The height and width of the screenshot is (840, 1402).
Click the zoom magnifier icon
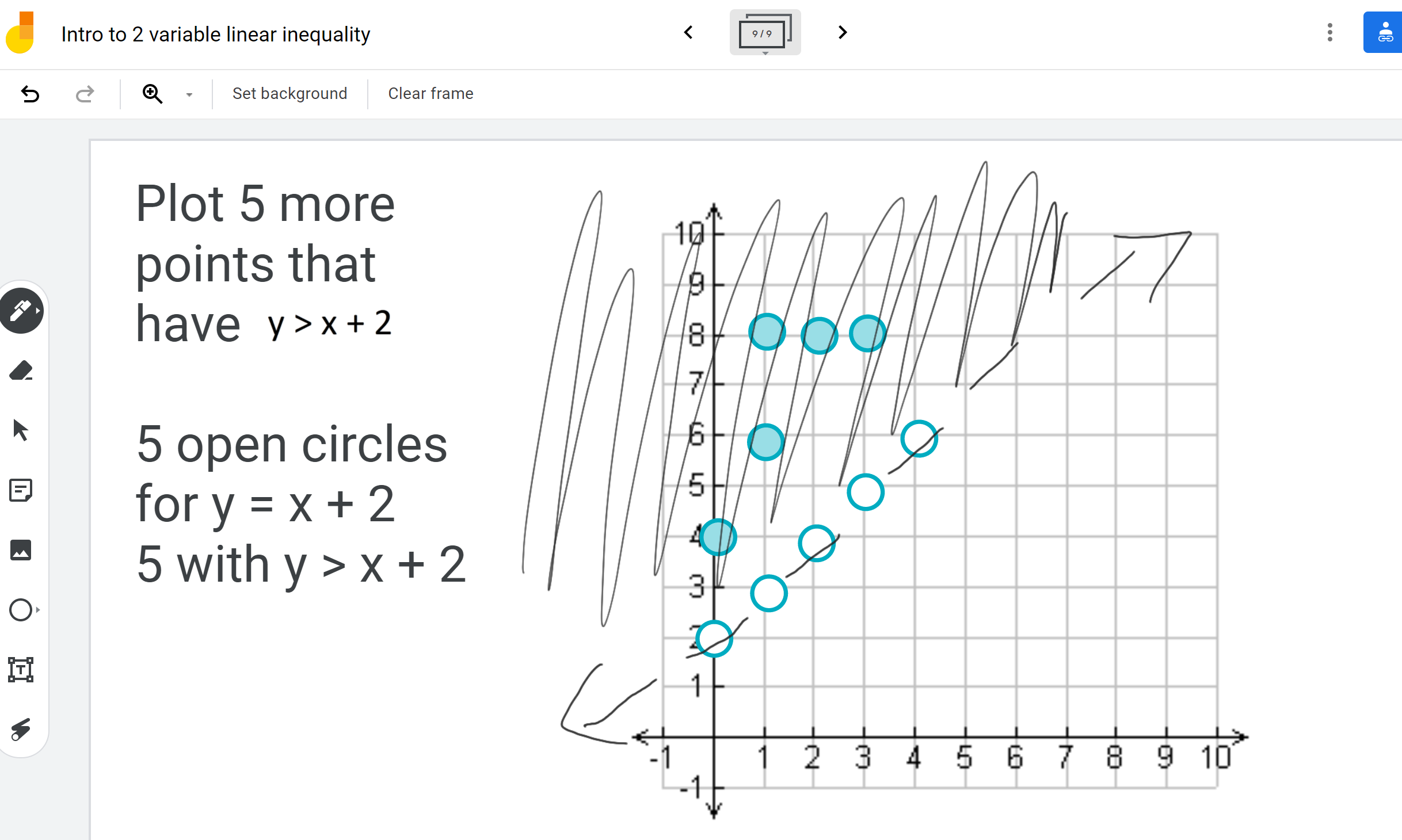[152, 93]
